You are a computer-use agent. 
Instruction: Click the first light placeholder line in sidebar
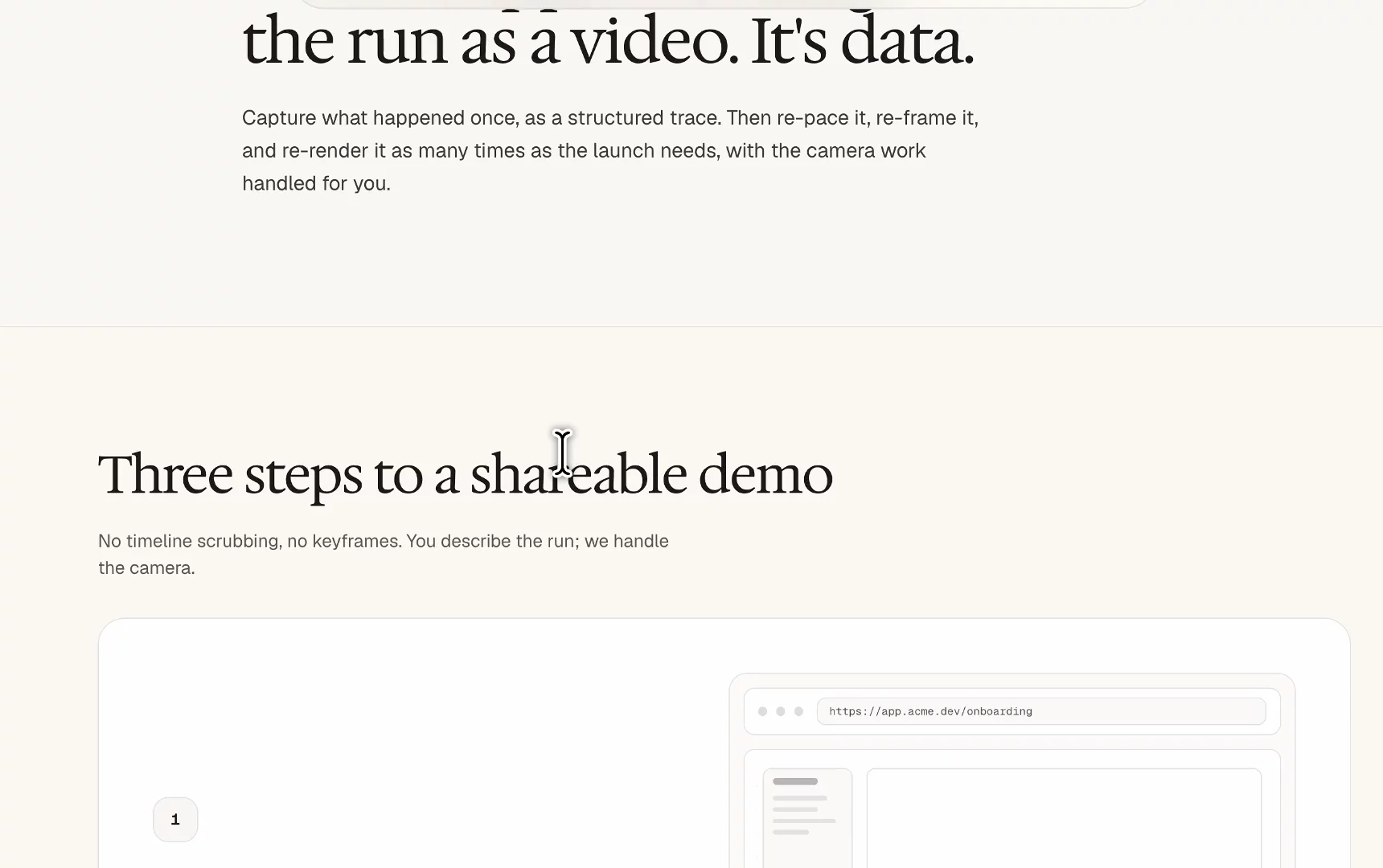(x=800, y=798)
